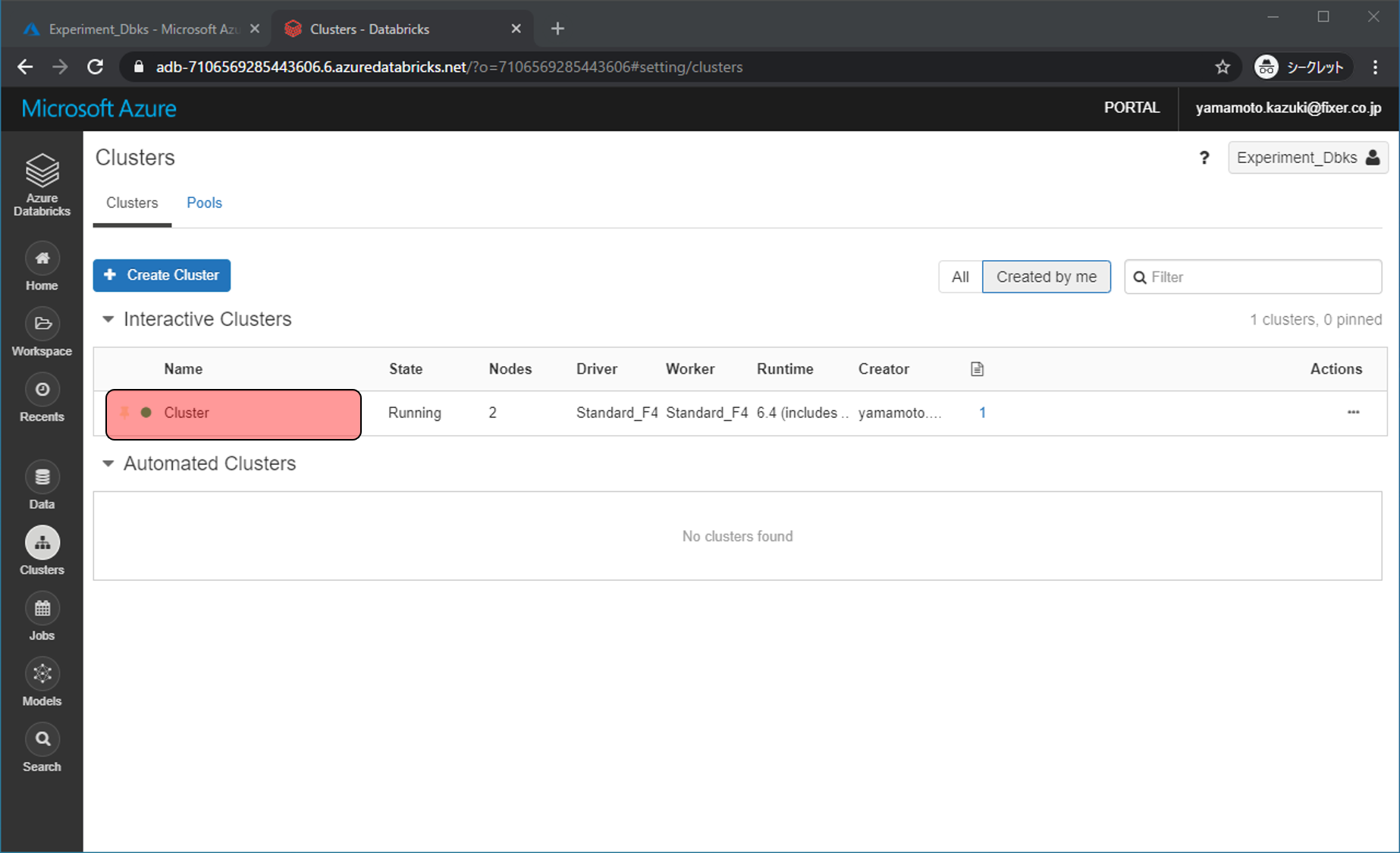1400x853 pixels.
Task: Click the pin icon beside Cluster
Action: pyautogui.click(x=125, y=412)
